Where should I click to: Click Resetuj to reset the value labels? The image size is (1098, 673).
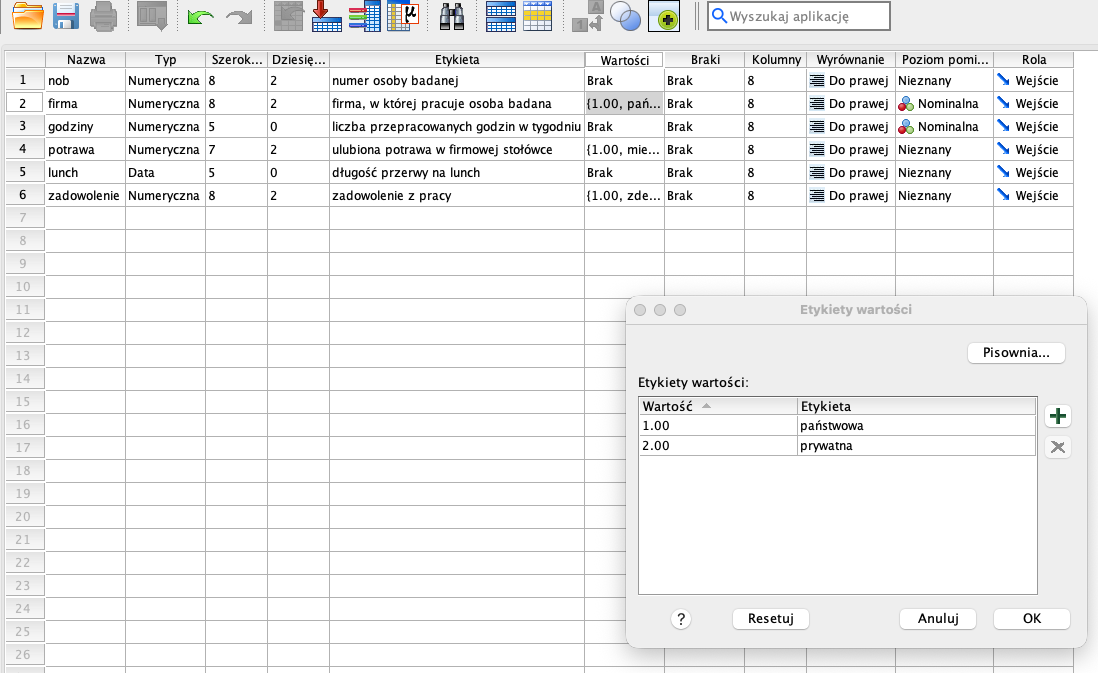tap(770, 619)
